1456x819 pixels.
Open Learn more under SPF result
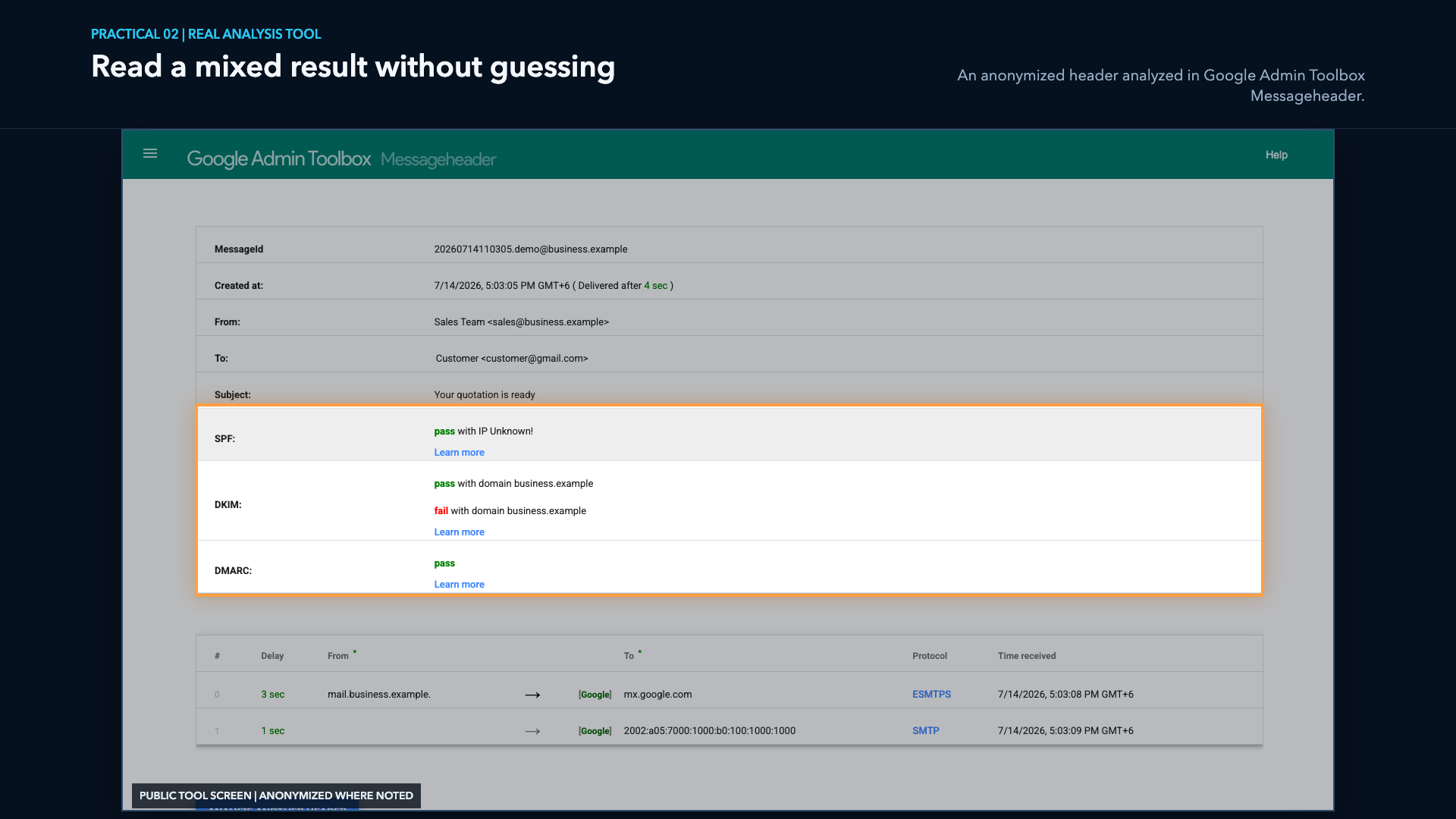click(459, 453)
